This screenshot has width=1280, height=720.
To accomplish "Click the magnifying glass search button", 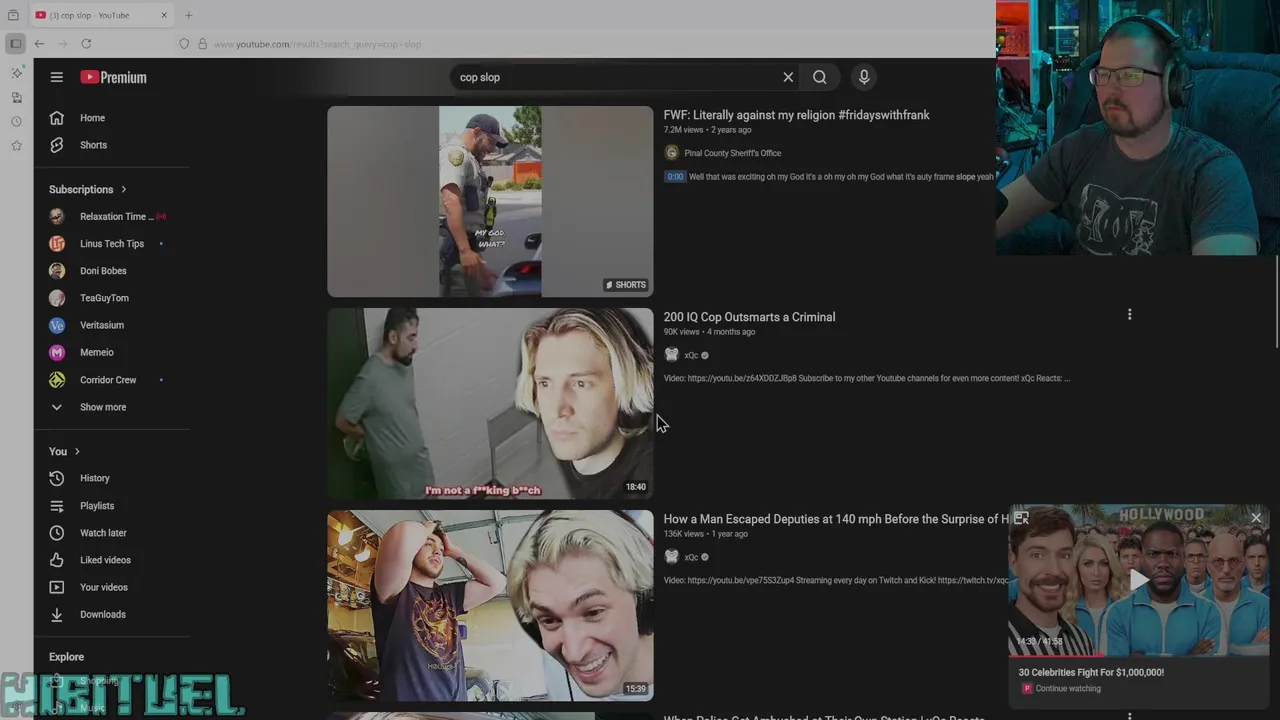I will pos(819,77).
